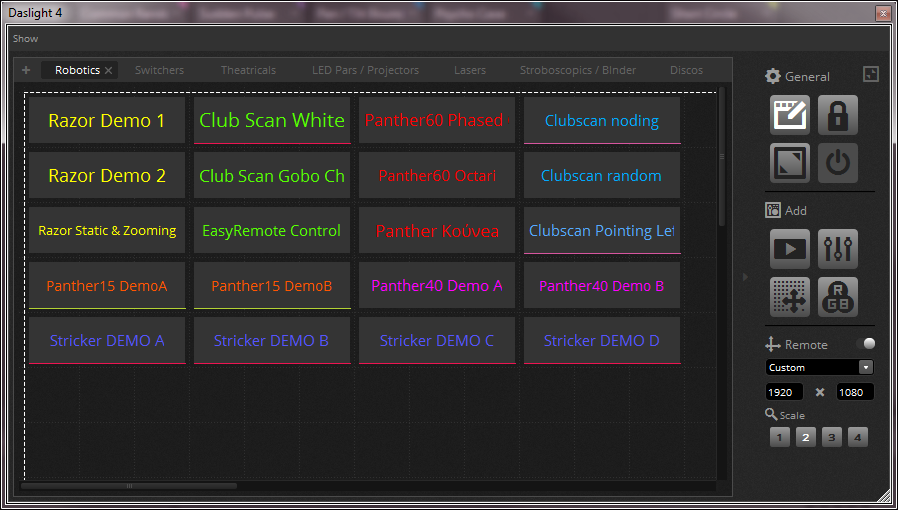Select the Robotics tab
Viewport: 898px width, 510px height.
pyautogui.click(x=77, y=70)
